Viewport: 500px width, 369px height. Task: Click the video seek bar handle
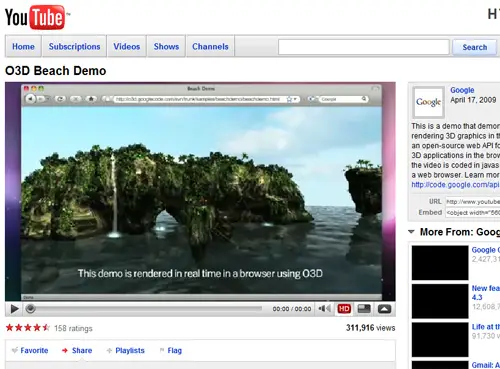[30, 309]
